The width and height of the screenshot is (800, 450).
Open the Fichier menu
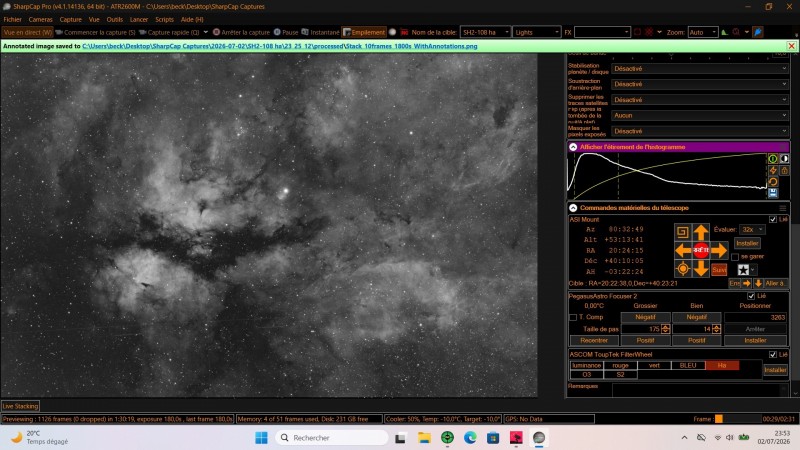(x=12, y=19)
